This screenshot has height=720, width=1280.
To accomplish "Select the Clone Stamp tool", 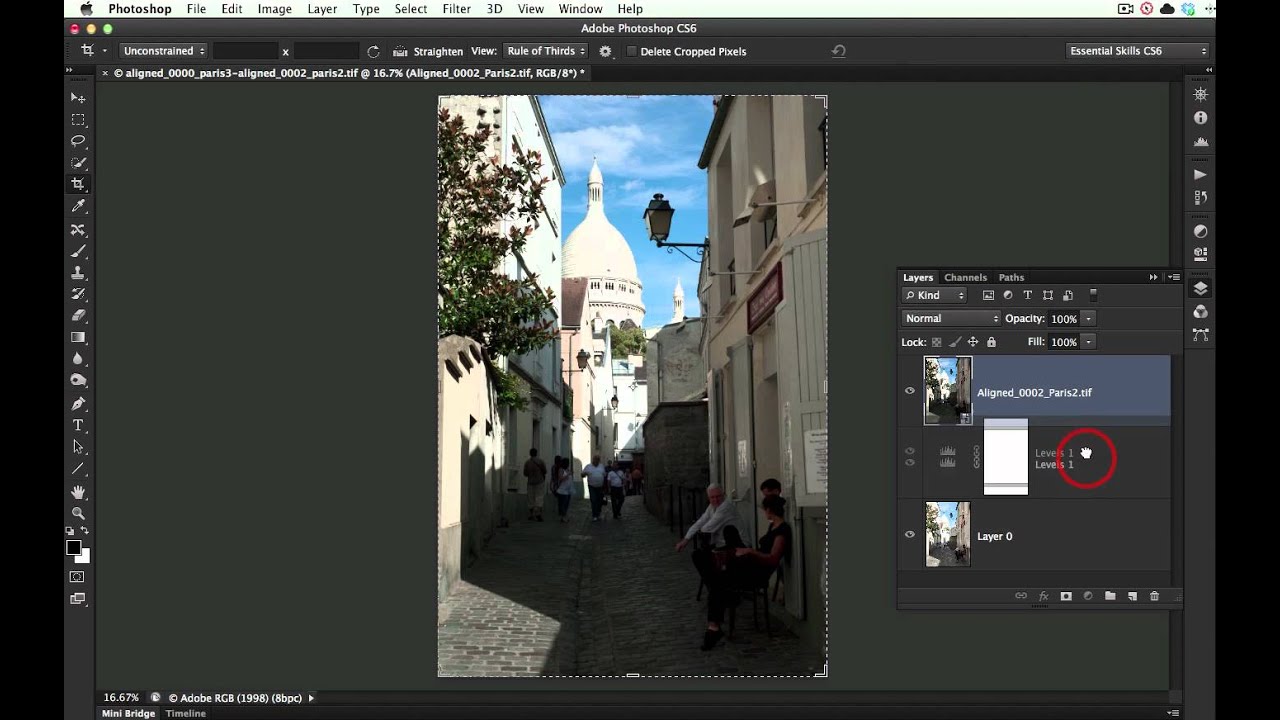I will (78, 272).
